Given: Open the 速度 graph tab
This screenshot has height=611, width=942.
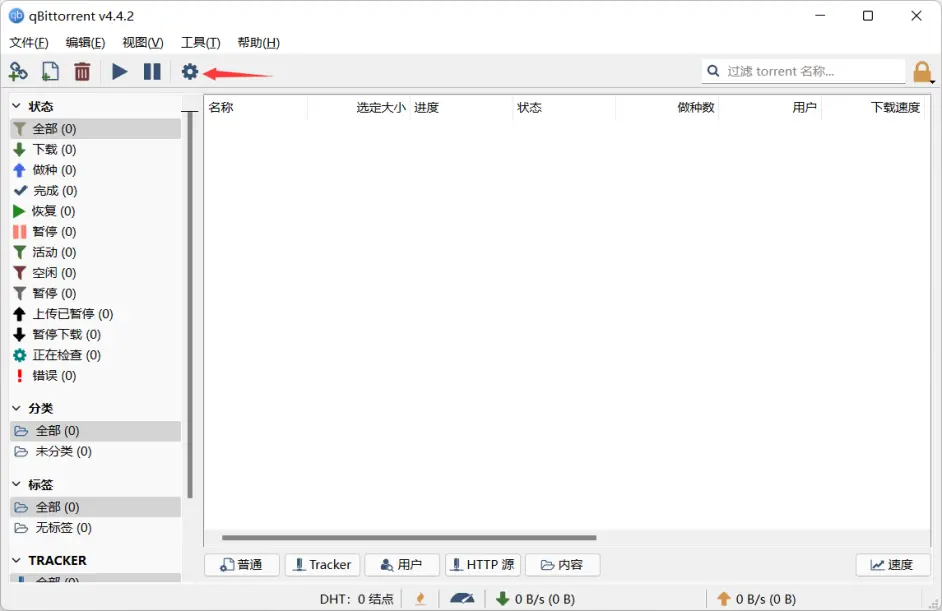Looking at the screenshot, I should [893, 565].
